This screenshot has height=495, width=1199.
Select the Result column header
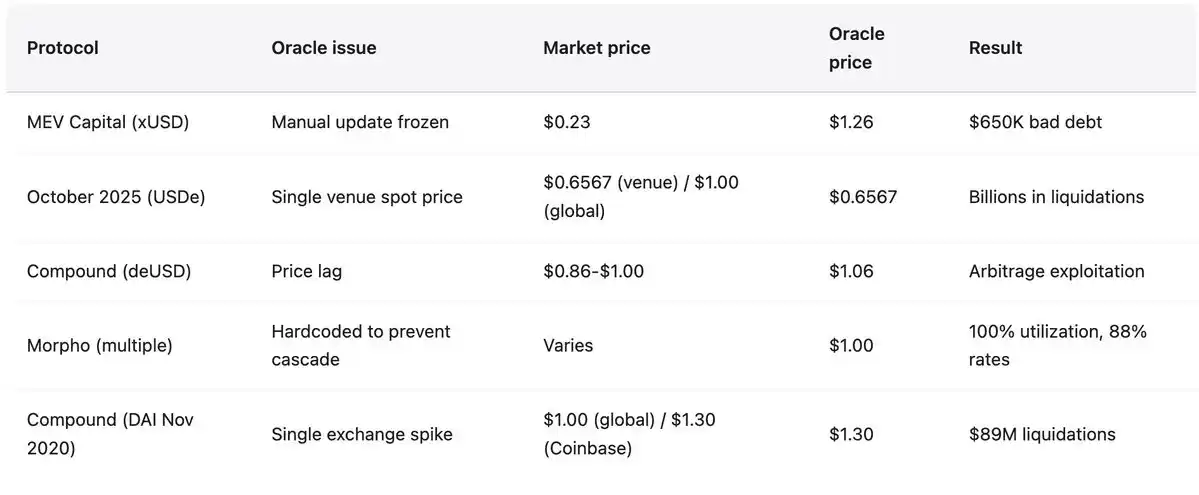[x=995, y=48]
